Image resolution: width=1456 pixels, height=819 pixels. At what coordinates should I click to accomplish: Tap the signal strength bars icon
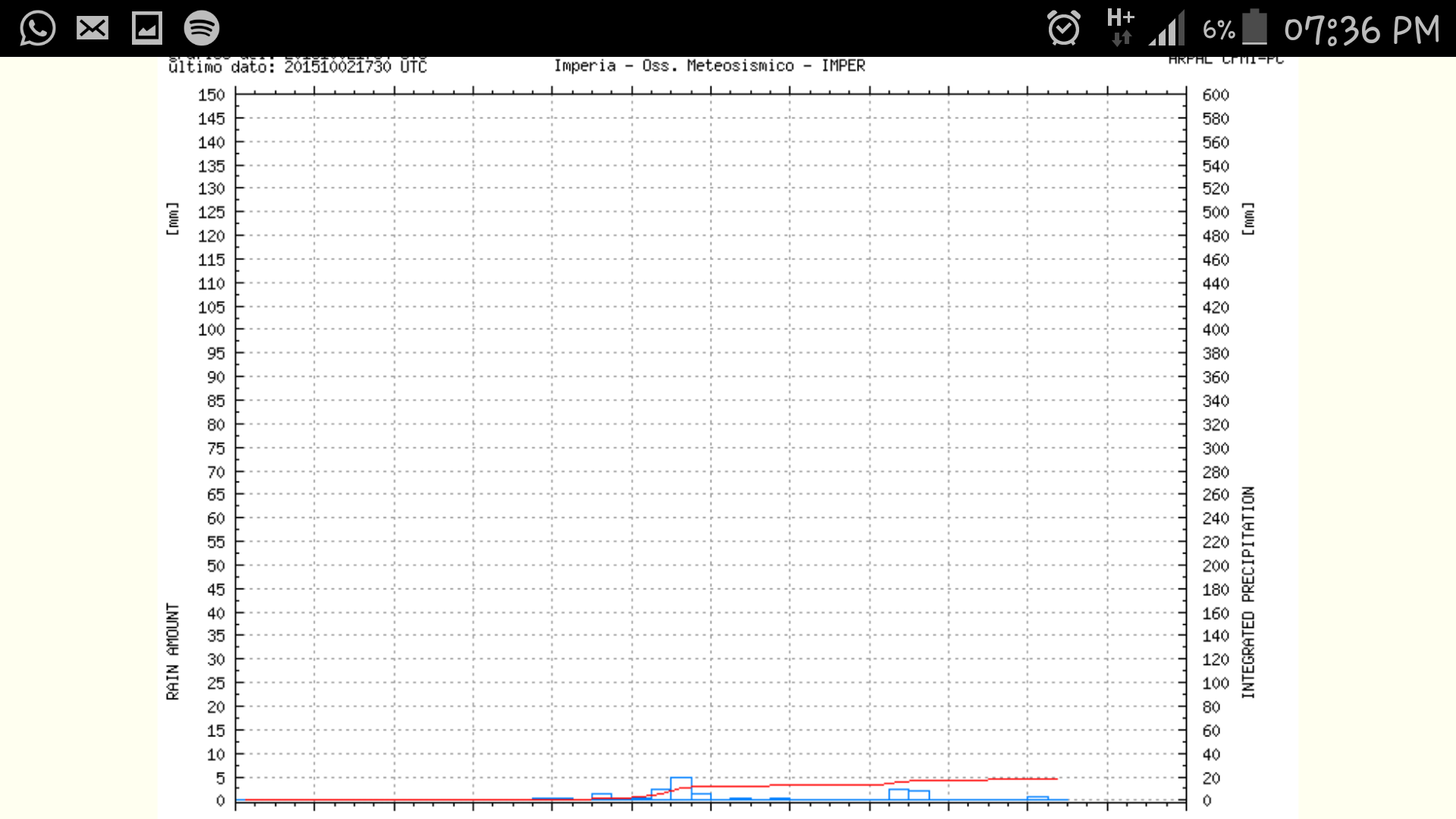point(1167,29)
